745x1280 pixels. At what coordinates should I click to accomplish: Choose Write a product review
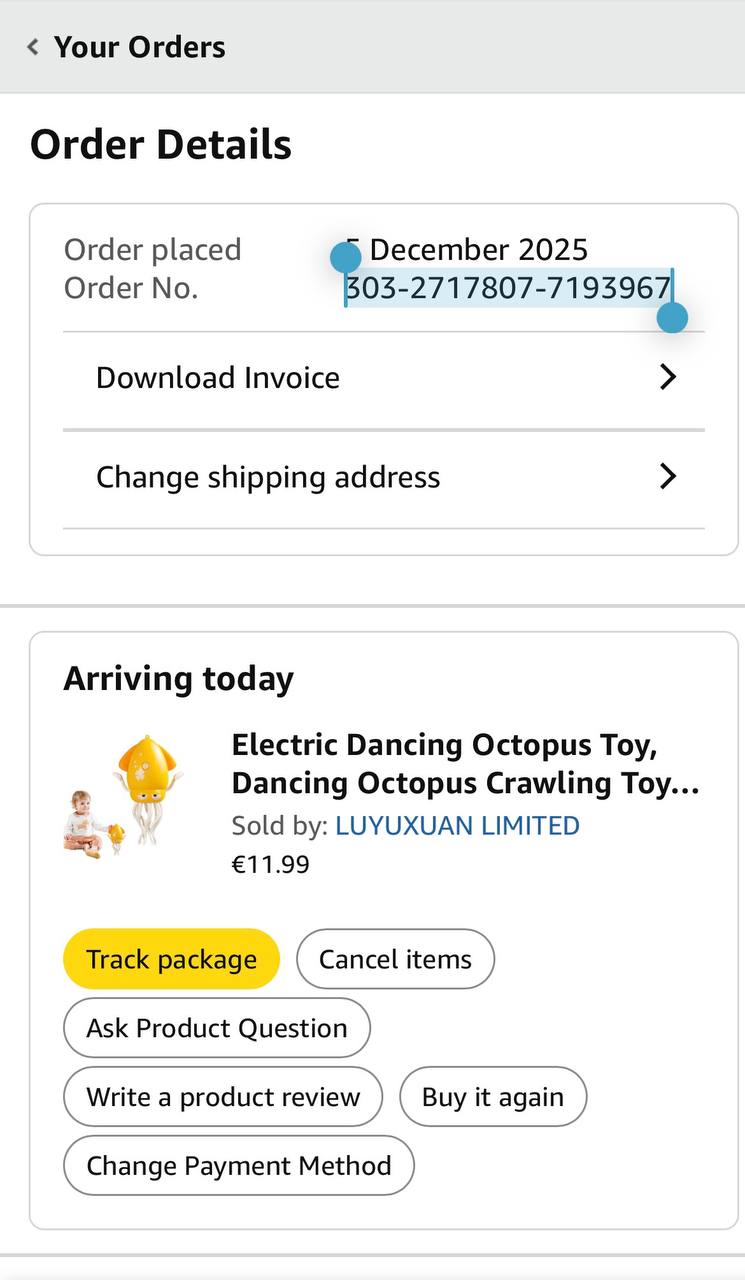[x=223, y=1097]
